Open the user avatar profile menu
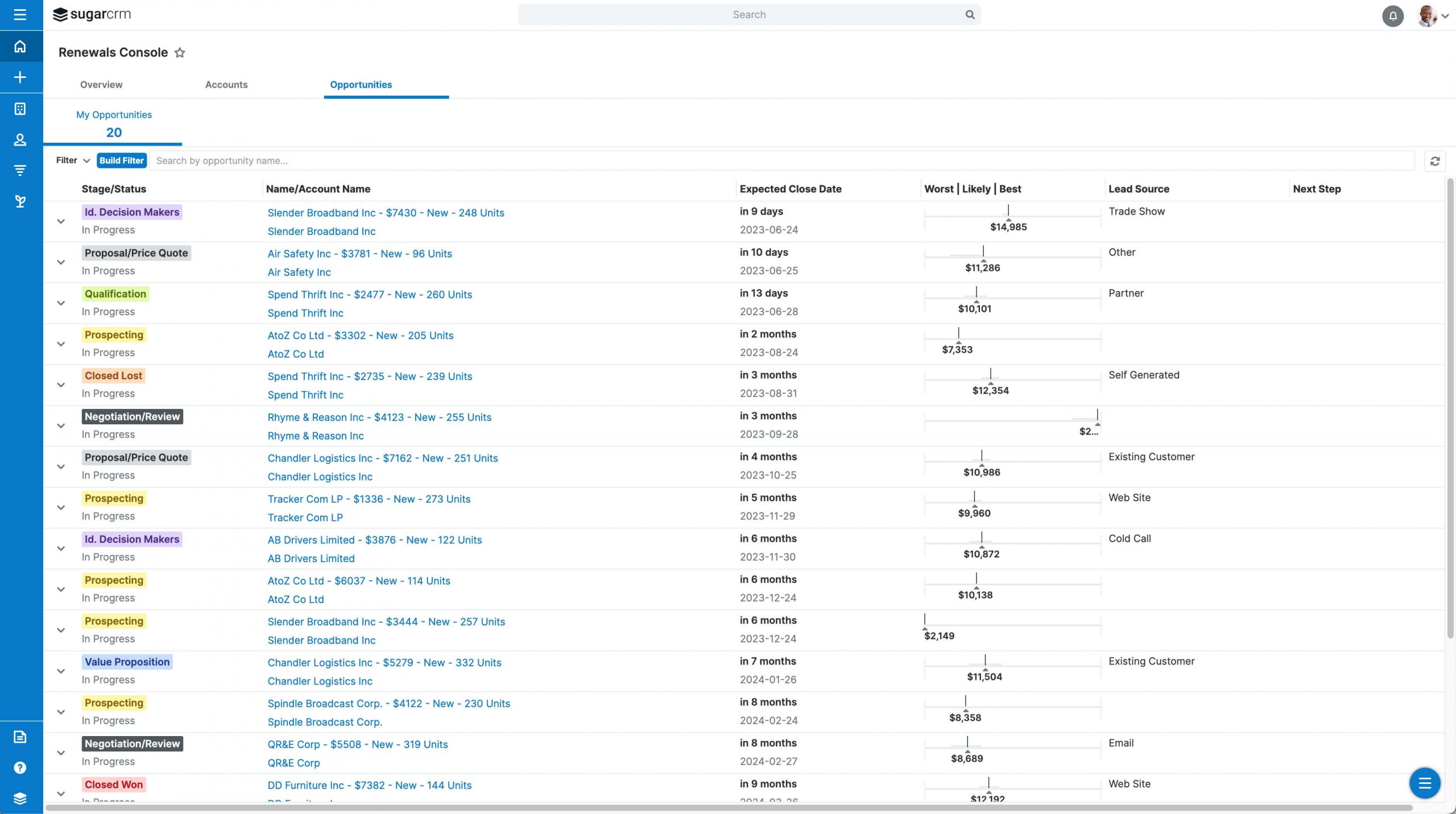Image resolution: width=1456 pixels, height=814 pixels. point(1433,16)
